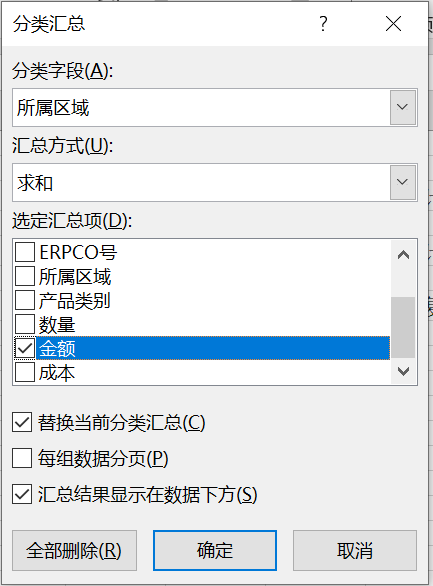This screenshot has width=433, height=586.
Task: Click the list scroll up arrow
Action: pos(403,255)
